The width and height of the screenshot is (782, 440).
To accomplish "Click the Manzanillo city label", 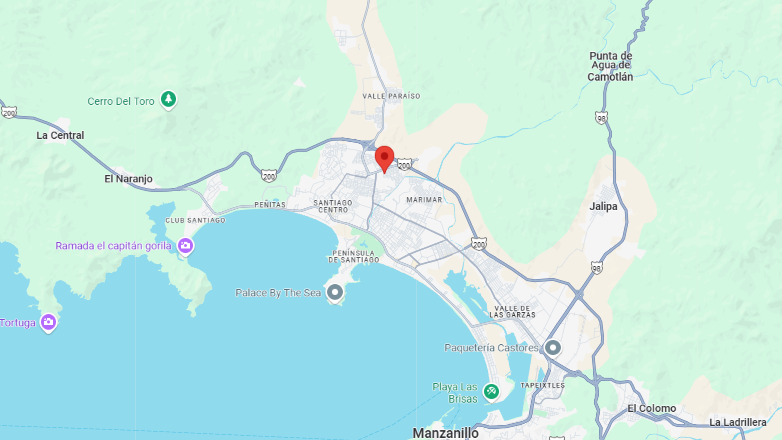I will 446,433.
